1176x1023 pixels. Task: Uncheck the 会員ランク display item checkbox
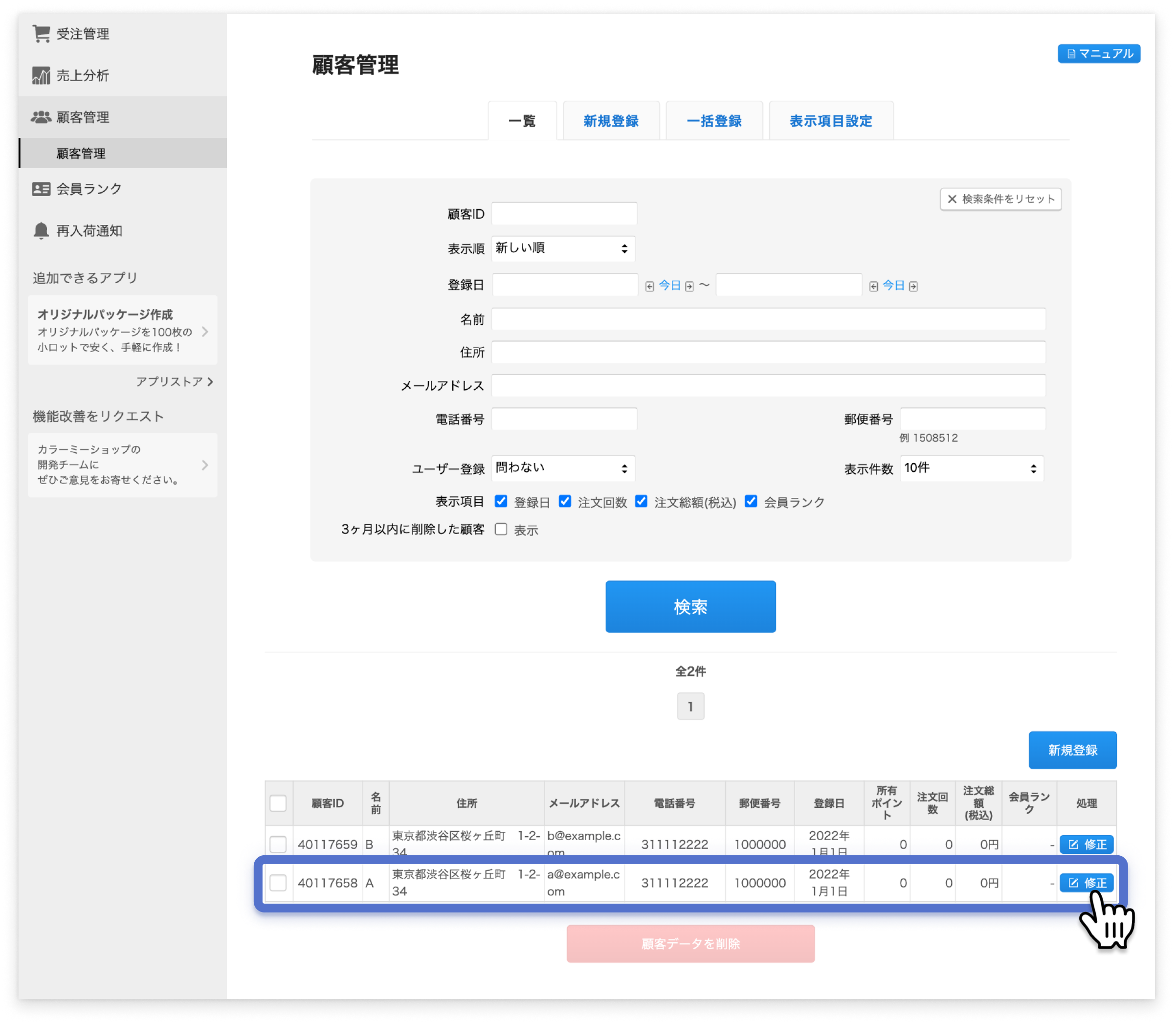(x=751, y=501)
